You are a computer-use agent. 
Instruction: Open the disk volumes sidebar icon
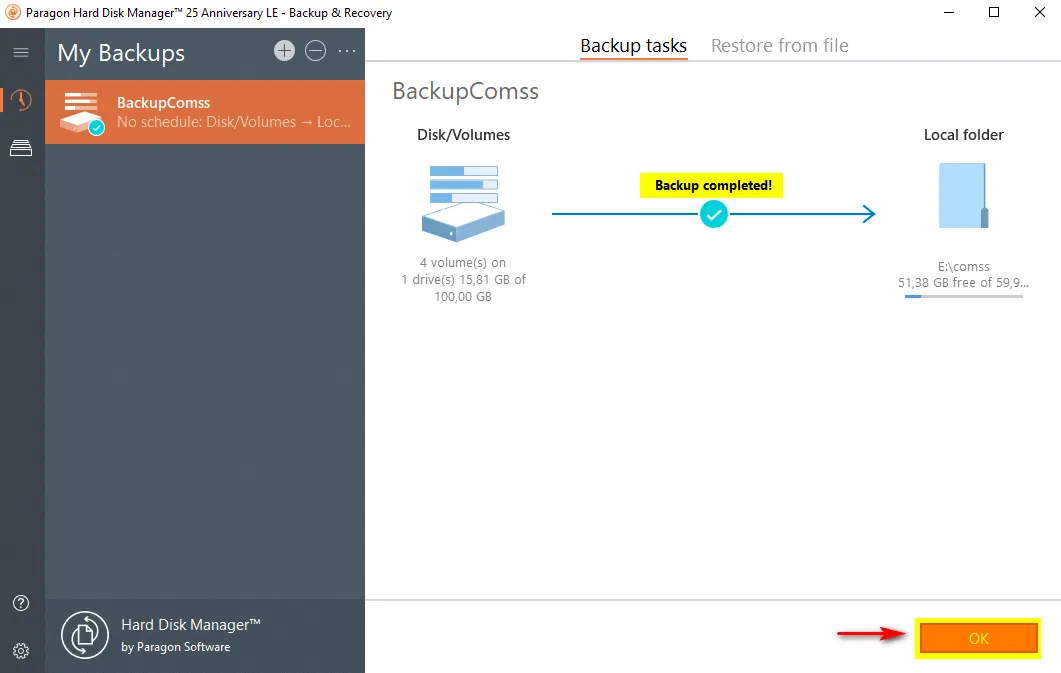coord(21,148)
